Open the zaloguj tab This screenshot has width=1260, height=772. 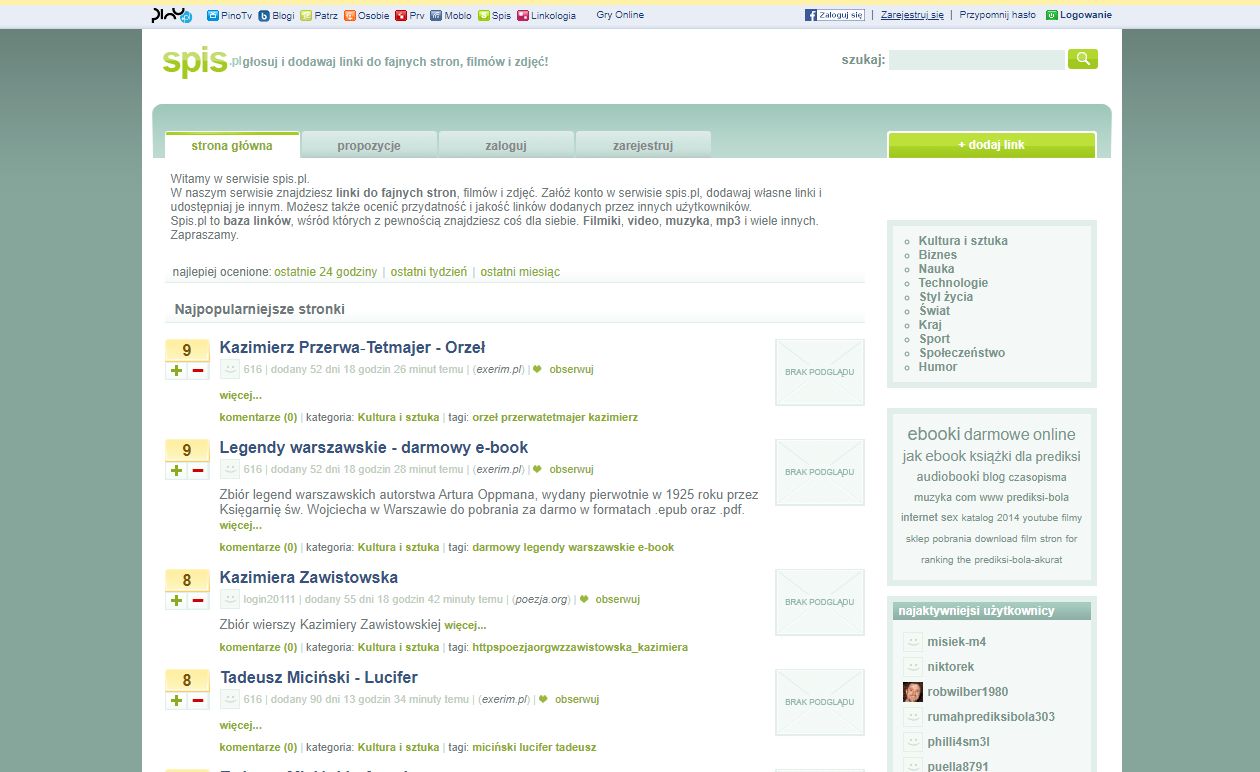click(x=506, y=145)
